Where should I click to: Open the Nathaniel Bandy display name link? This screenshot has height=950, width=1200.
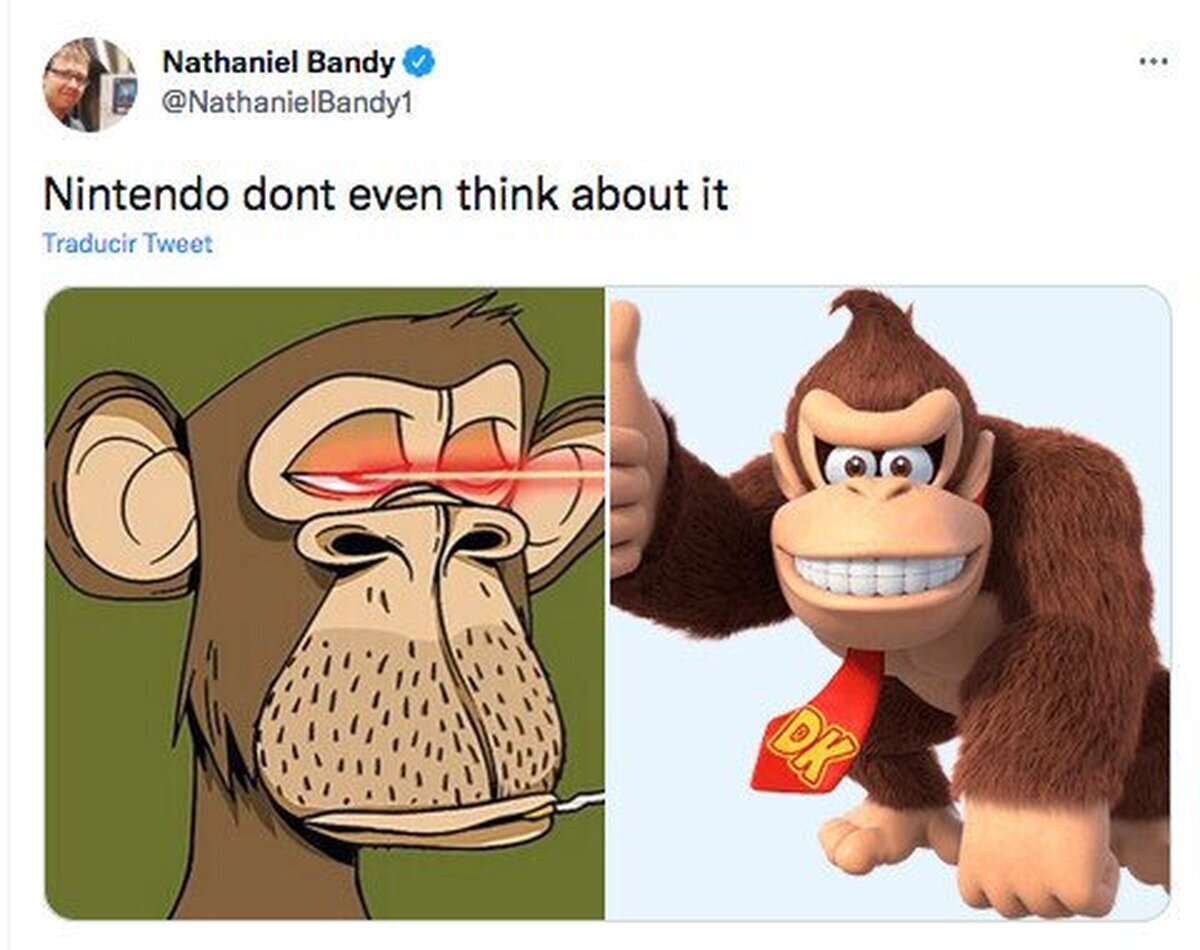coord(278,62)
